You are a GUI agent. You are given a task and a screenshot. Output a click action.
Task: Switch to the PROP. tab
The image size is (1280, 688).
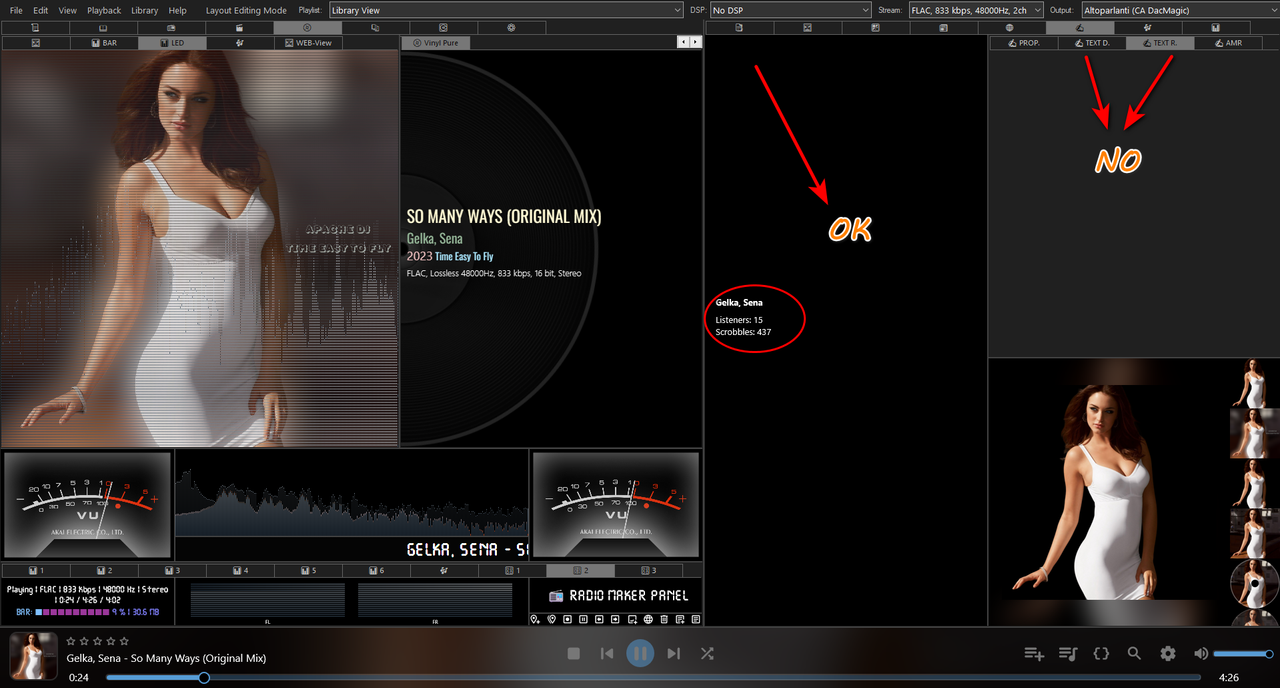click(x=1024, y=43)
